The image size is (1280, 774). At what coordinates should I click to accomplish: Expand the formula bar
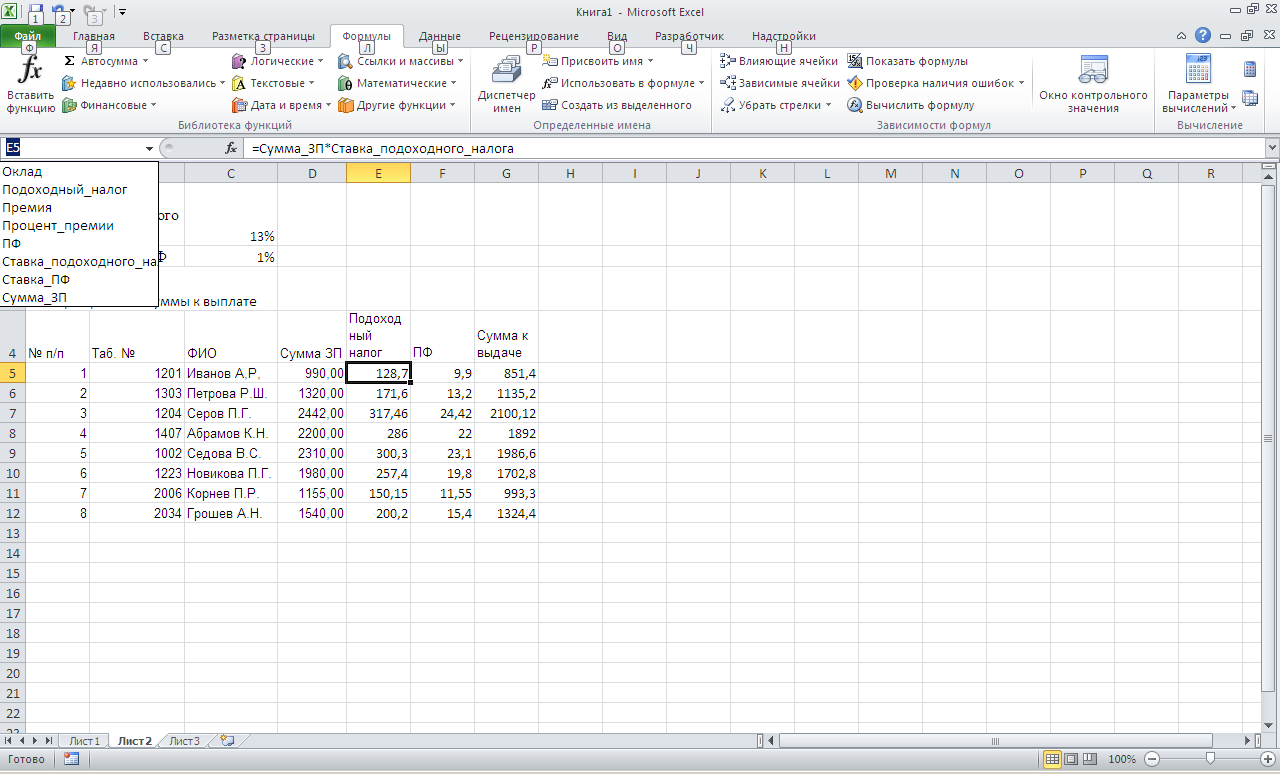click(1272, 148)
